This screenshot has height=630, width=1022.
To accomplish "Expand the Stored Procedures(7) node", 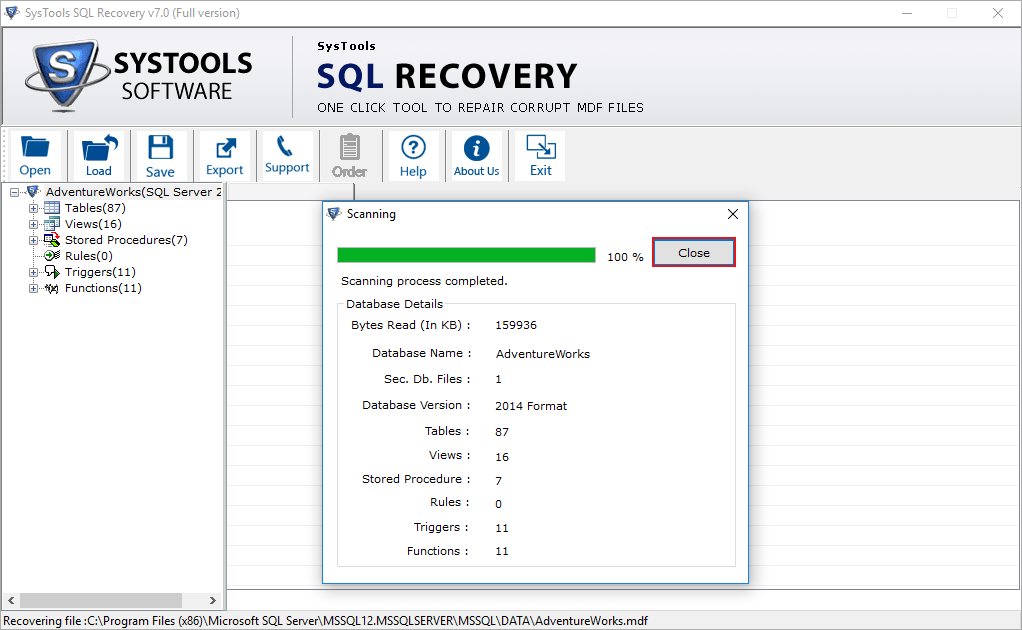I will [31, 239].
